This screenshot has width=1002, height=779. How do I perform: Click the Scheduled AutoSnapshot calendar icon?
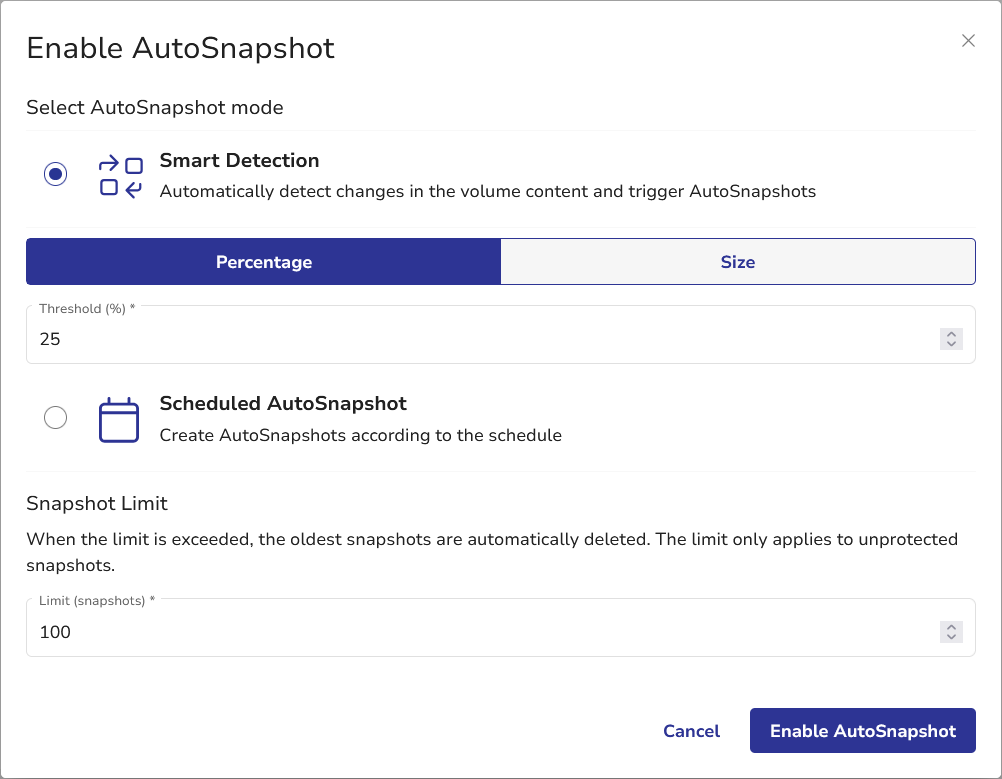click(x=119, y=420)
